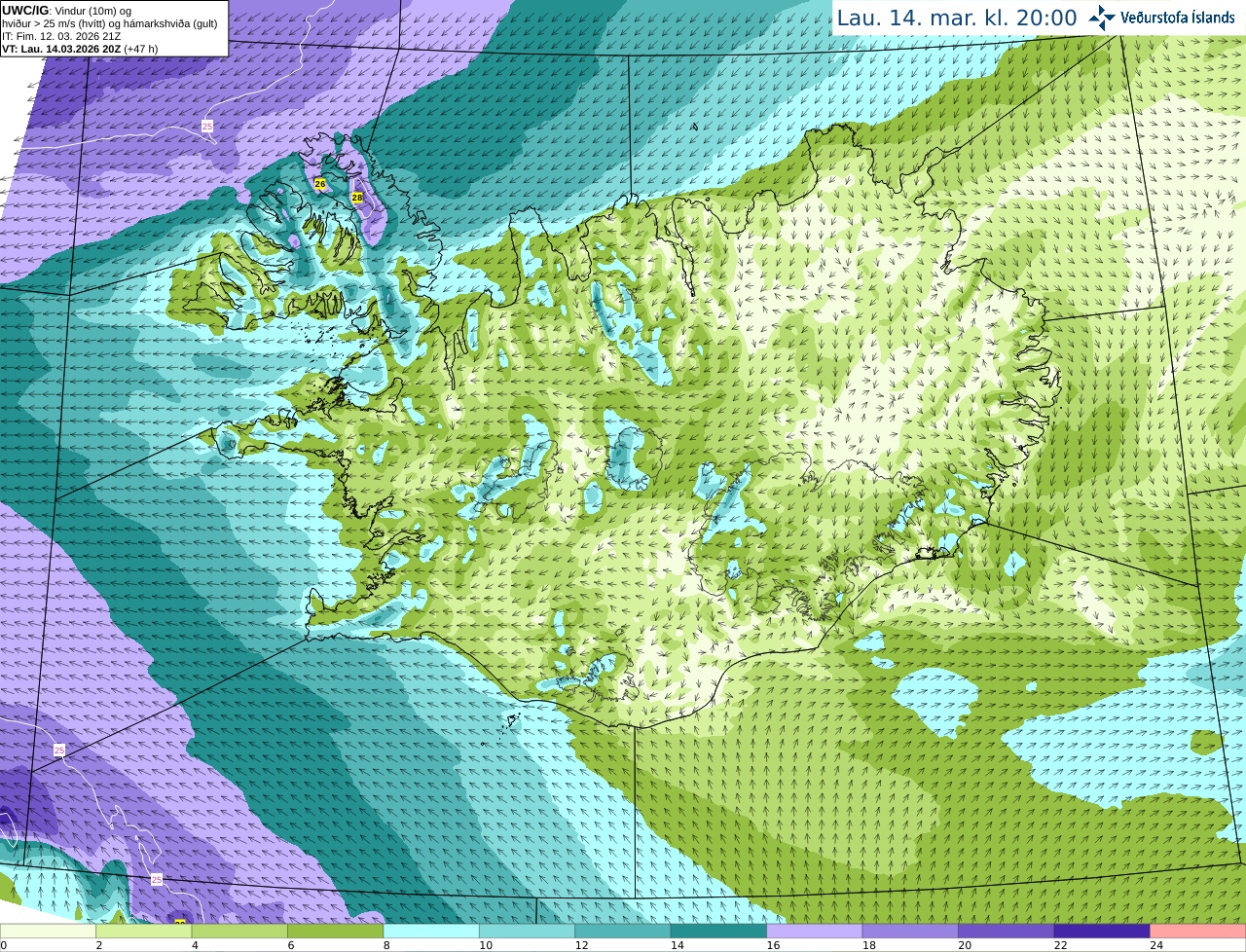Click the 'Veðurstofa Íslands' name text
Screen dimensions: 1246x952
[1178, 18]
